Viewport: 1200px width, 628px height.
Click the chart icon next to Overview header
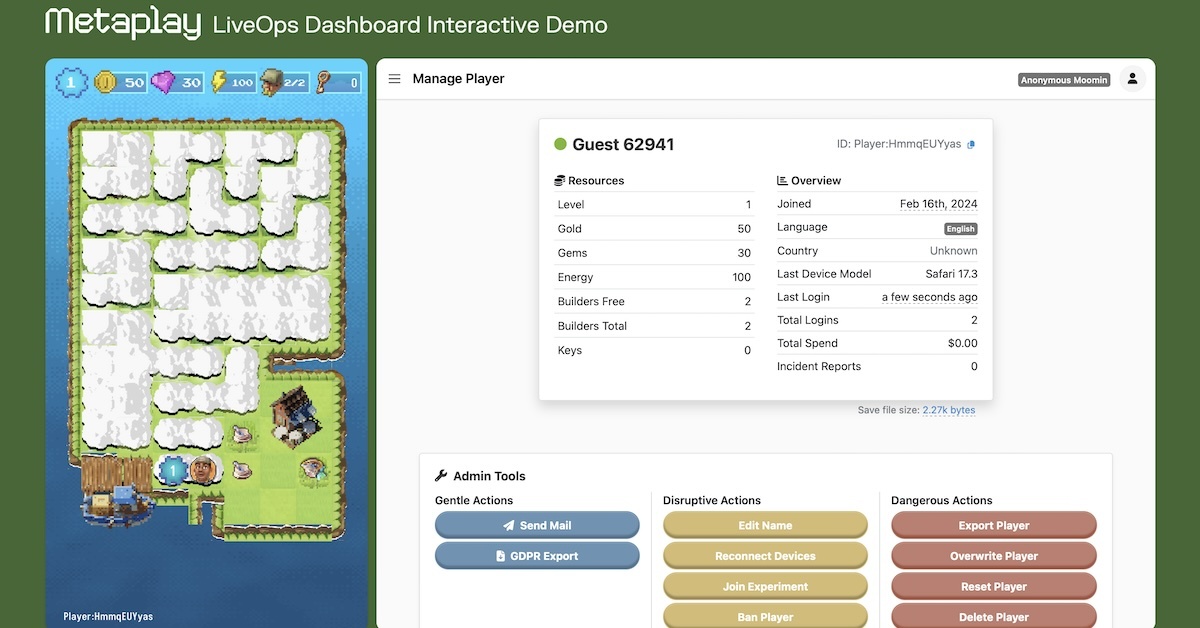781,180
